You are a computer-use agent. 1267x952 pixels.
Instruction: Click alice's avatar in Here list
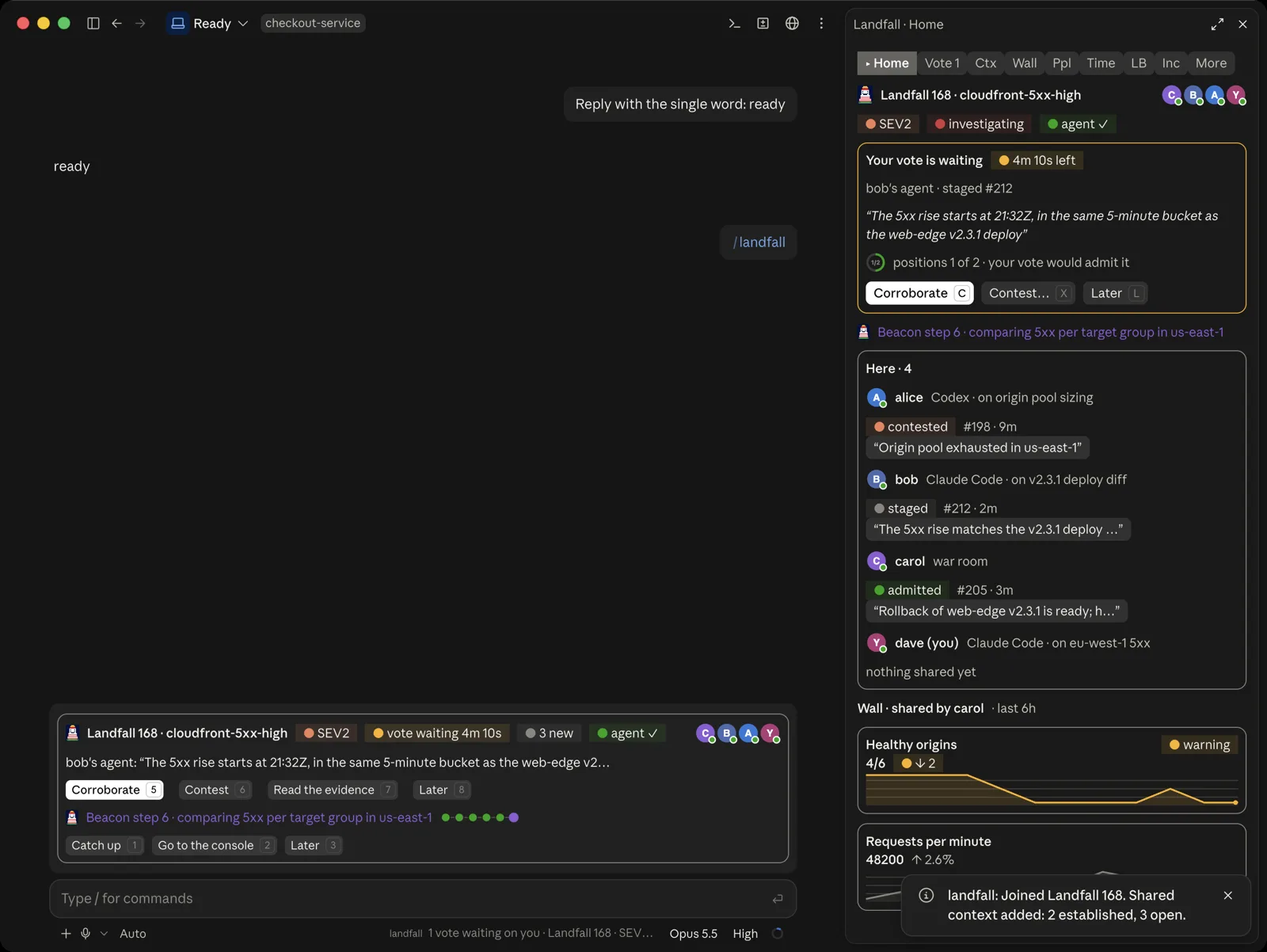tap(876, 398)
